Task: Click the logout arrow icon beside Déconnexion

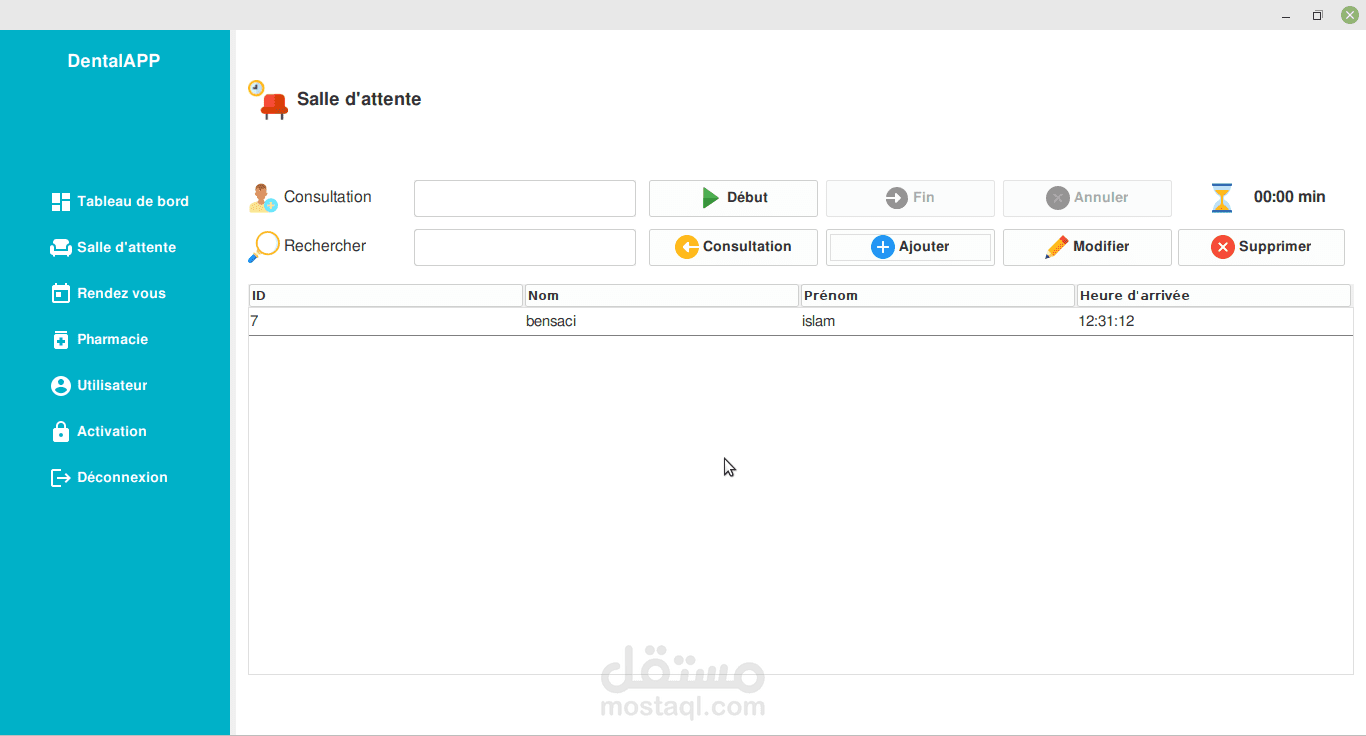Action: coord(60,478)
